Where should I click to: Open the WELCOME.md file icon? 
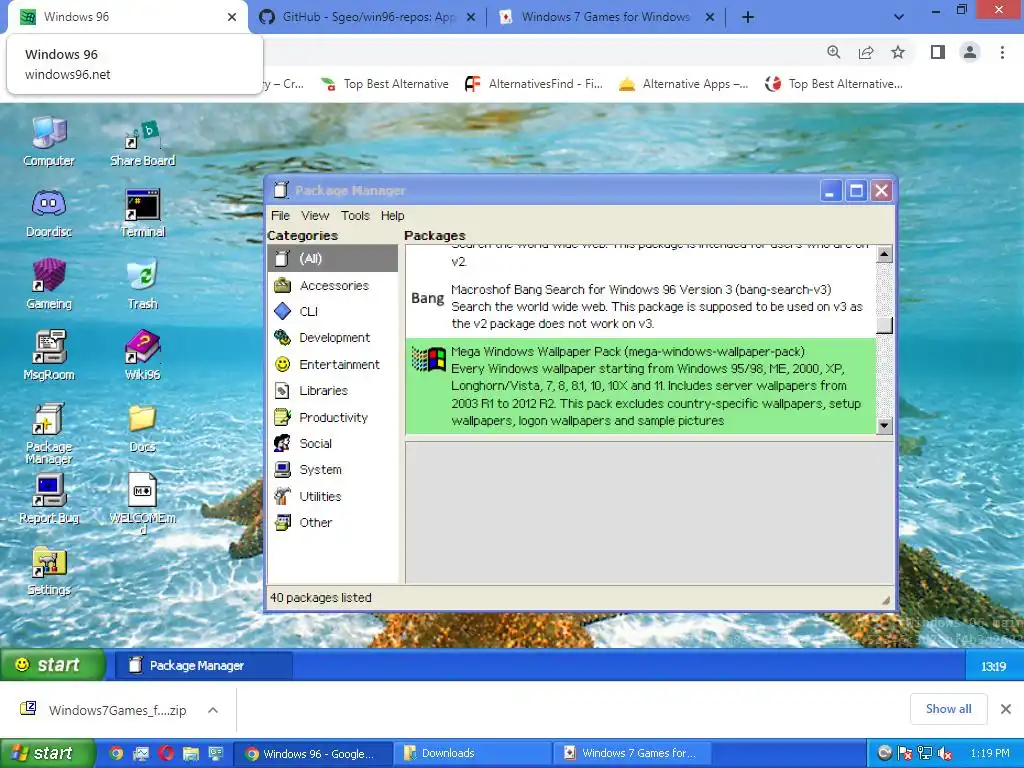142,502
